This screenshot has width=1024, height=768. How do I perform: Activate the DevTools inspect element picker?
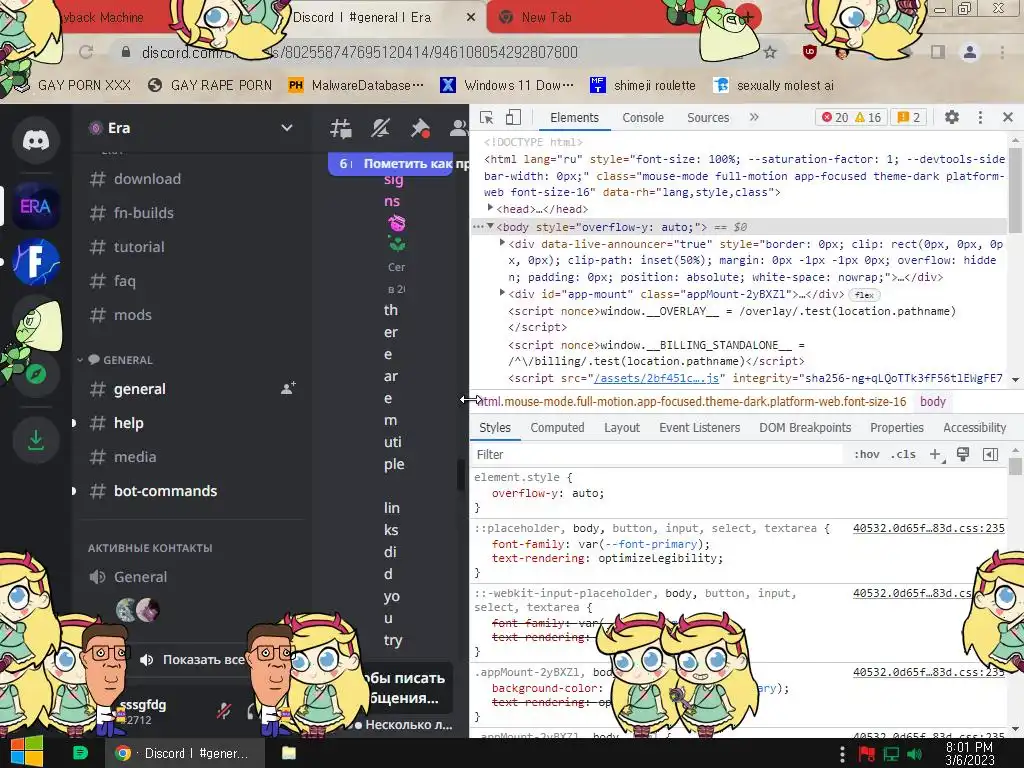pos(487,118)
